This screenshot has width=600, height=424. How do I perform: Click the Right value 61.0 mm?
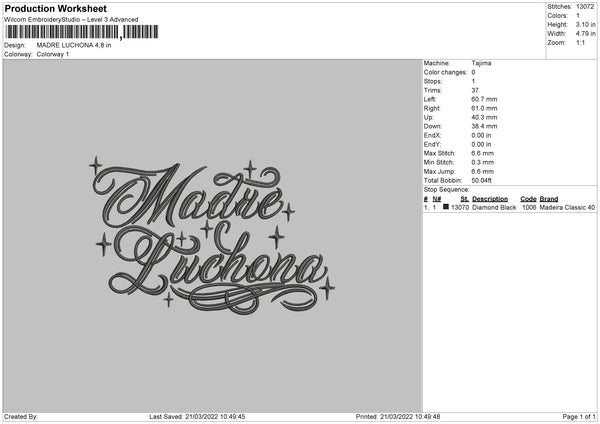click(484, 108)
